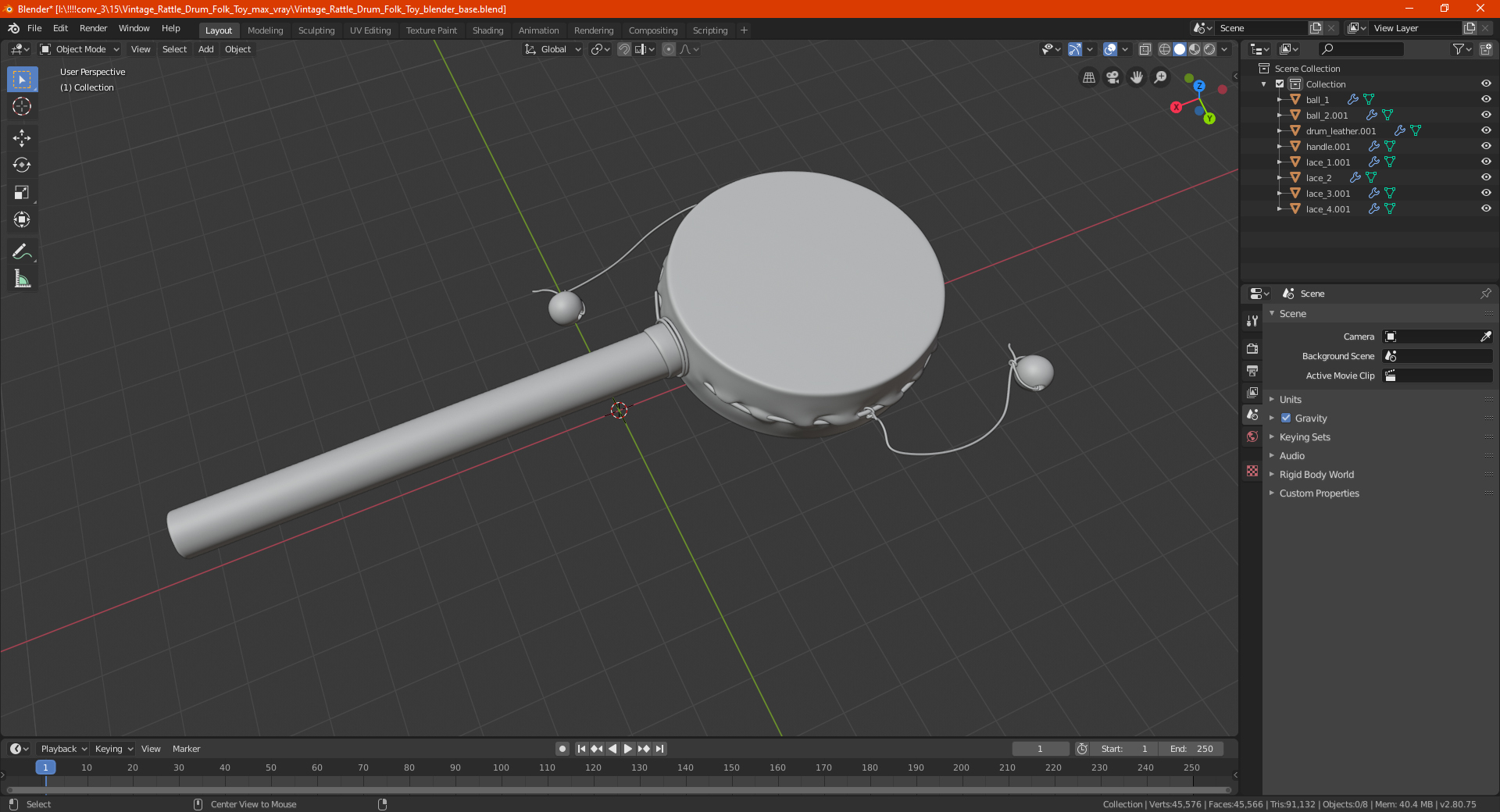Click the Play animation button
This screenshot has width=1500, height=812.
pos(627,749)
